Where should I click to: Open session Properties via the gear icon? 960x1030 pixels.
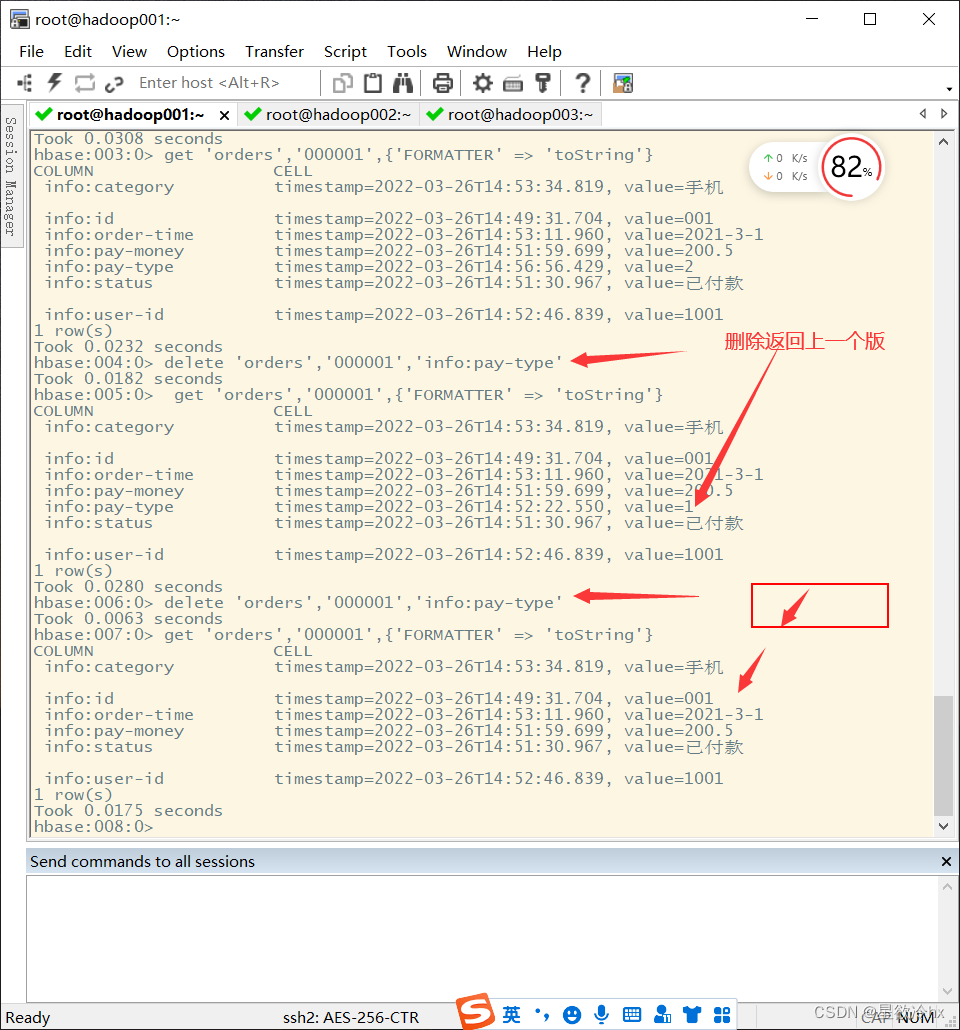[485, 83]
